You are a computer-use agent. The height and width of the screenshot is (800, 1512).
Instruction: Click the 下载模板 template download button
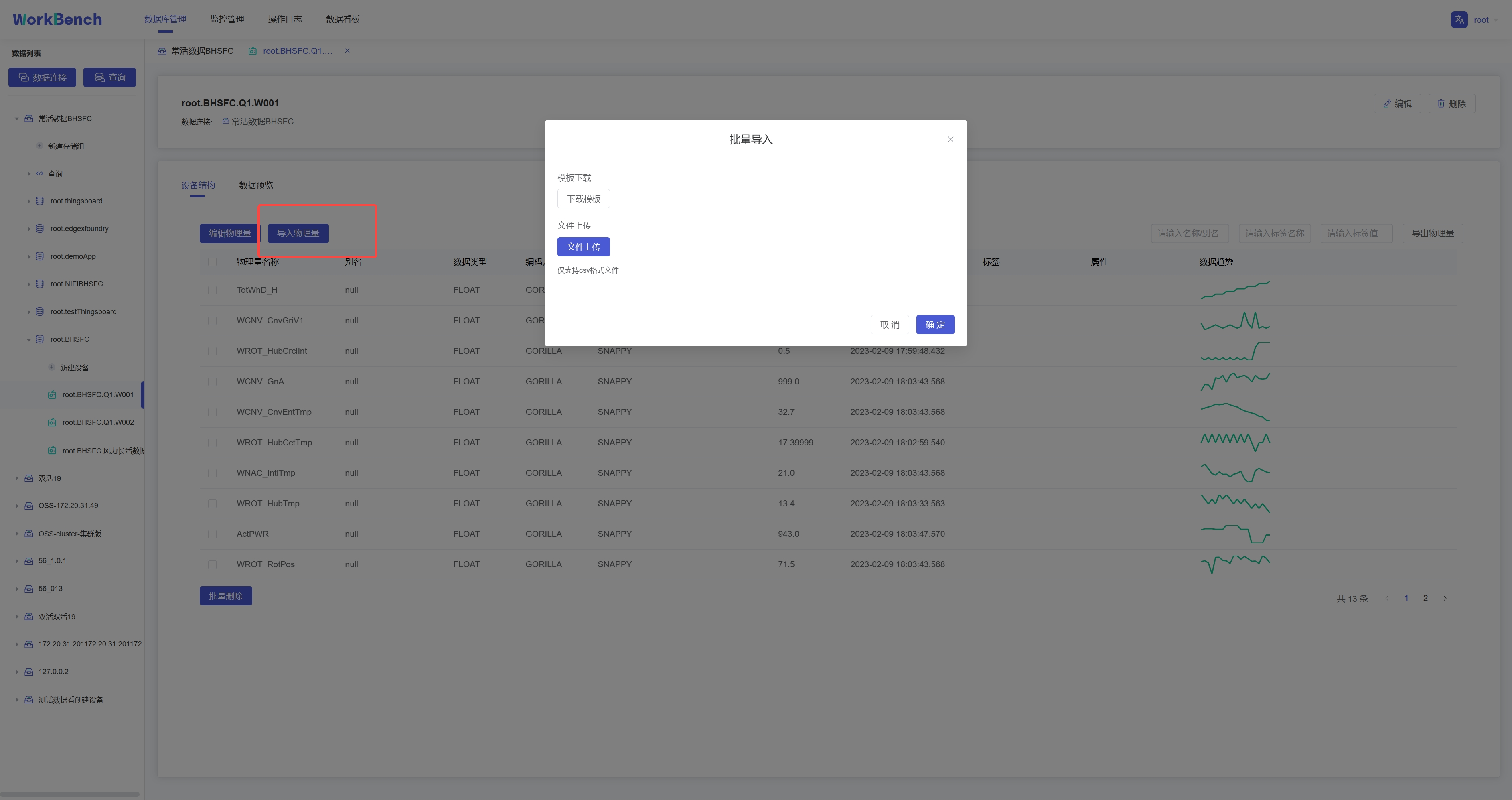(584, 199)
